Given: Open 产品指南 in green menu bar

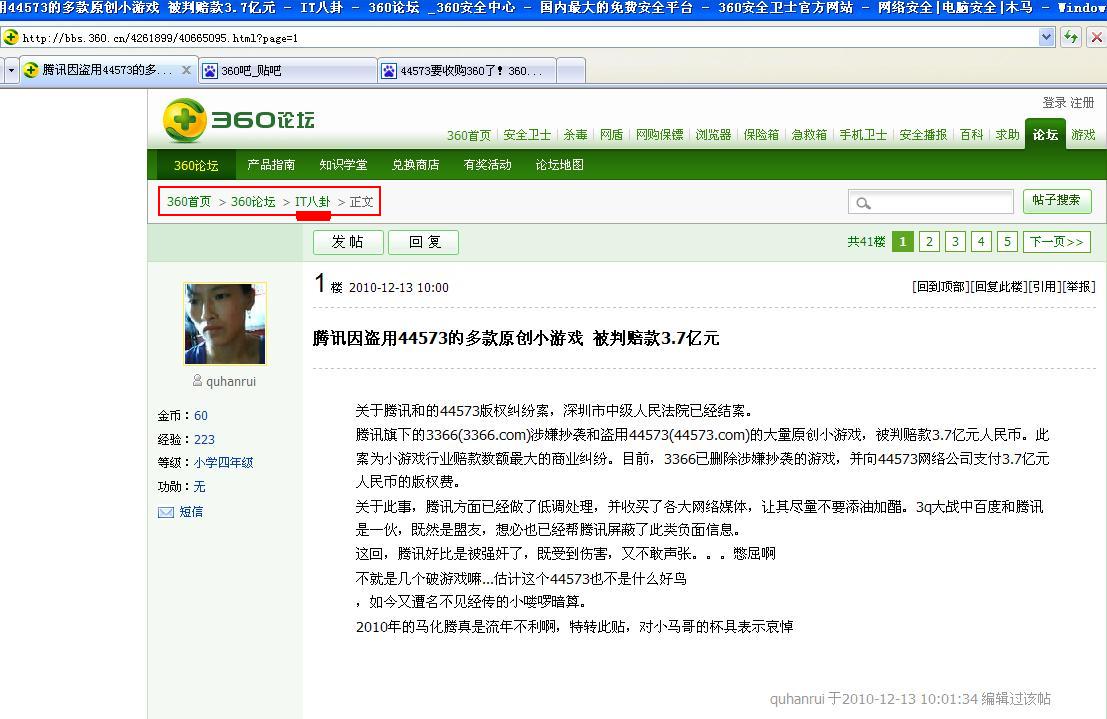Looking at the screenshot, I should 271,165.
